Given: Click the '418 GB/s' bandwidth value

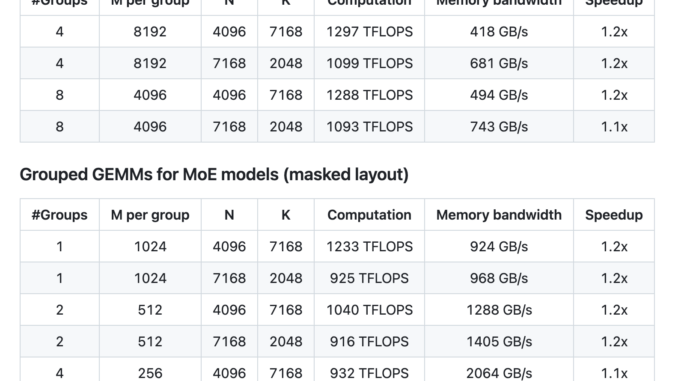Looking at the screenshot, I should [x=499, y=32].
